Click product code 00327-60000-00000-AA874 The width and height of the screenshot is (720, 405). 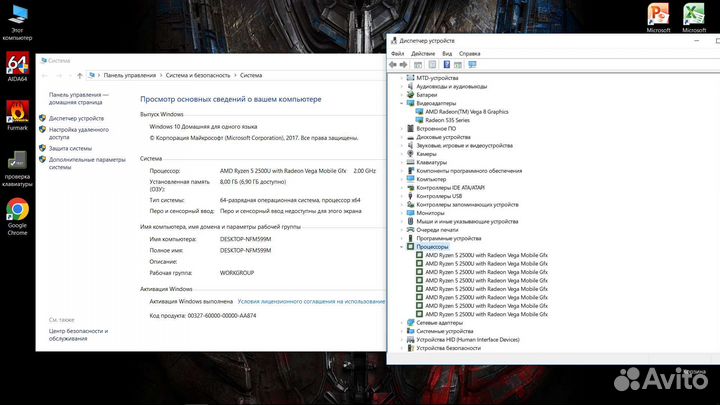(x=222, y=316)
